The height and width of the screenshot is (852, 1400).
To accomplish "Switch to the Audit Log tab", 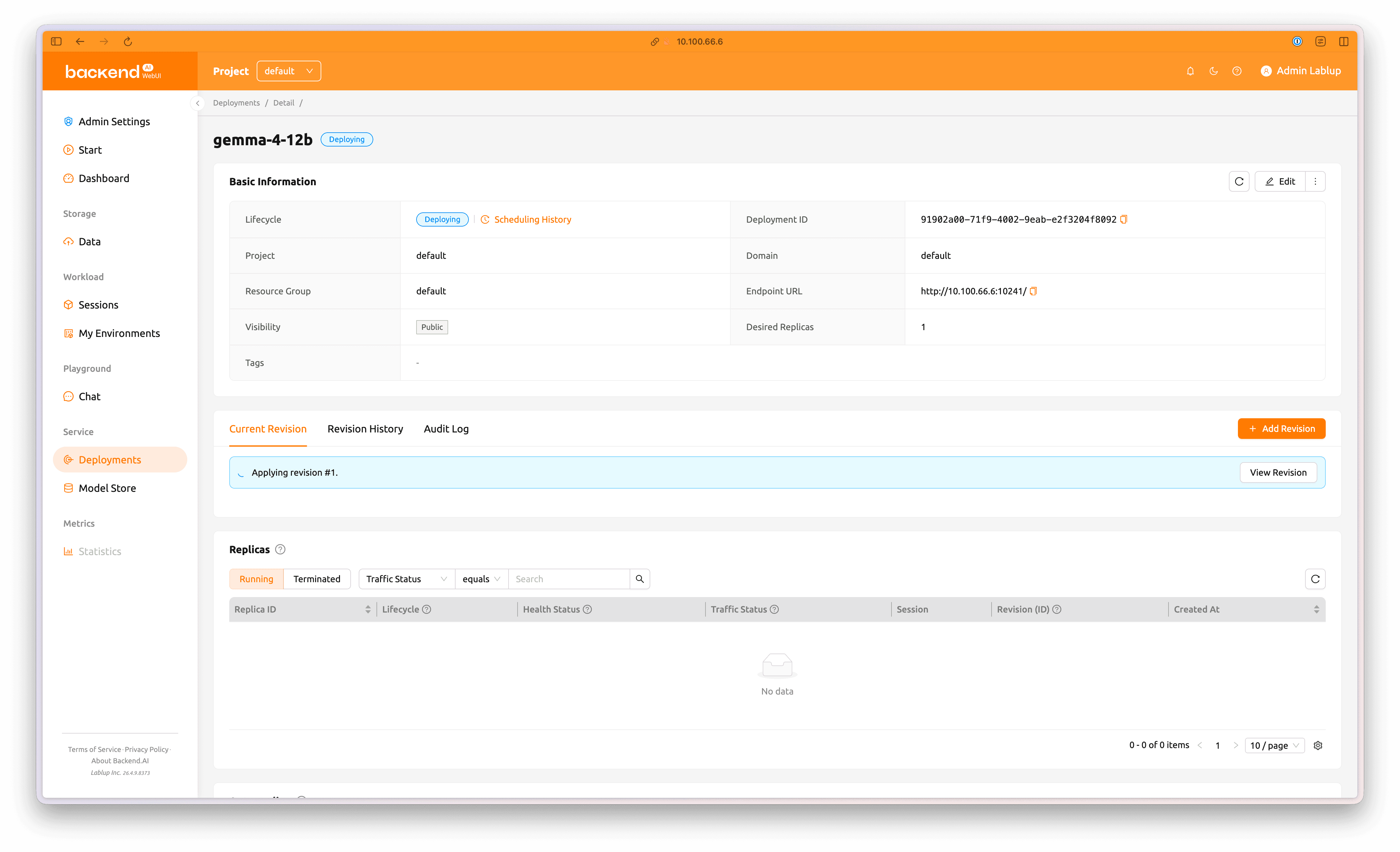I will (446, 429).
